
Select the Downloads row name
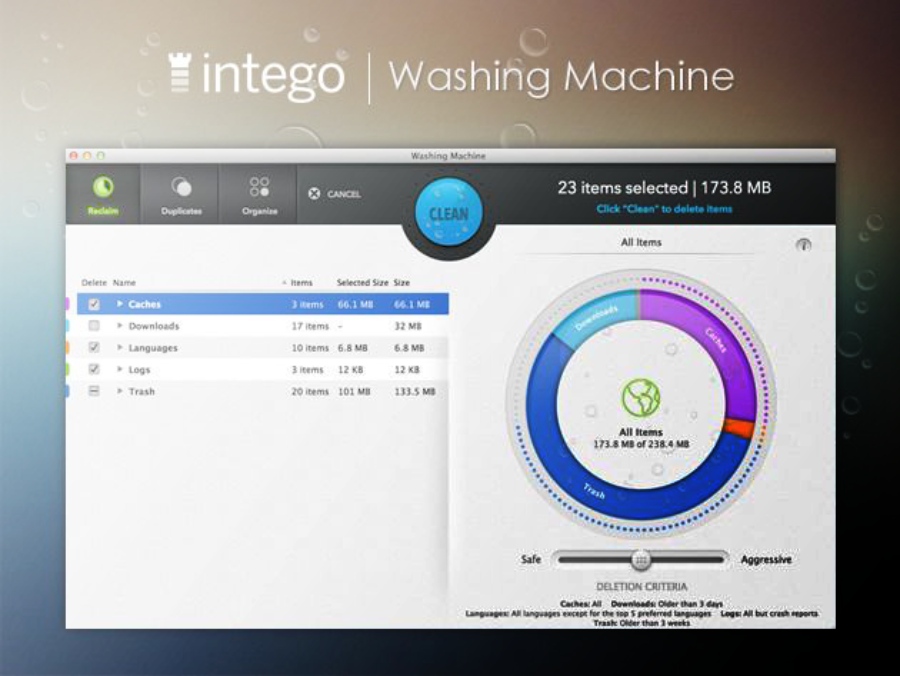tap(154, 326)
